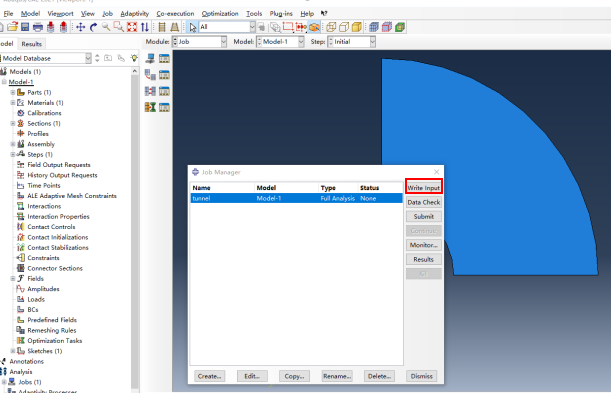Screen dimensions: 611x393
Task: Open the Step dropdown showing Initial
Action: 351,42
